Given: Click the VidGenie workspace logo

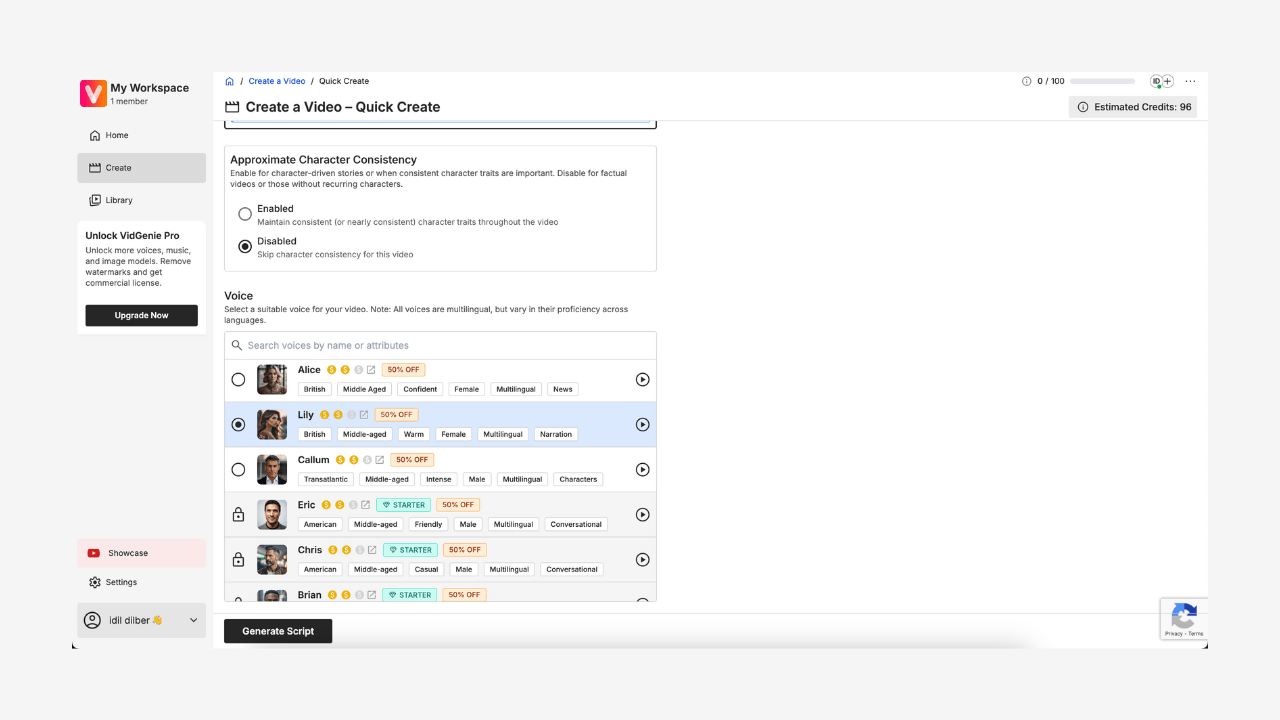Looking at the screenshot, I should (x=93, y=93).
